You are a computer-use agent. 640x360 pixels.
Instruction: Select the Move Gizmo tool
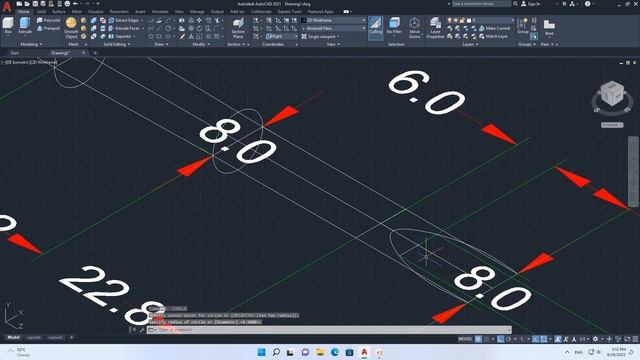click(x=414, y=28)
